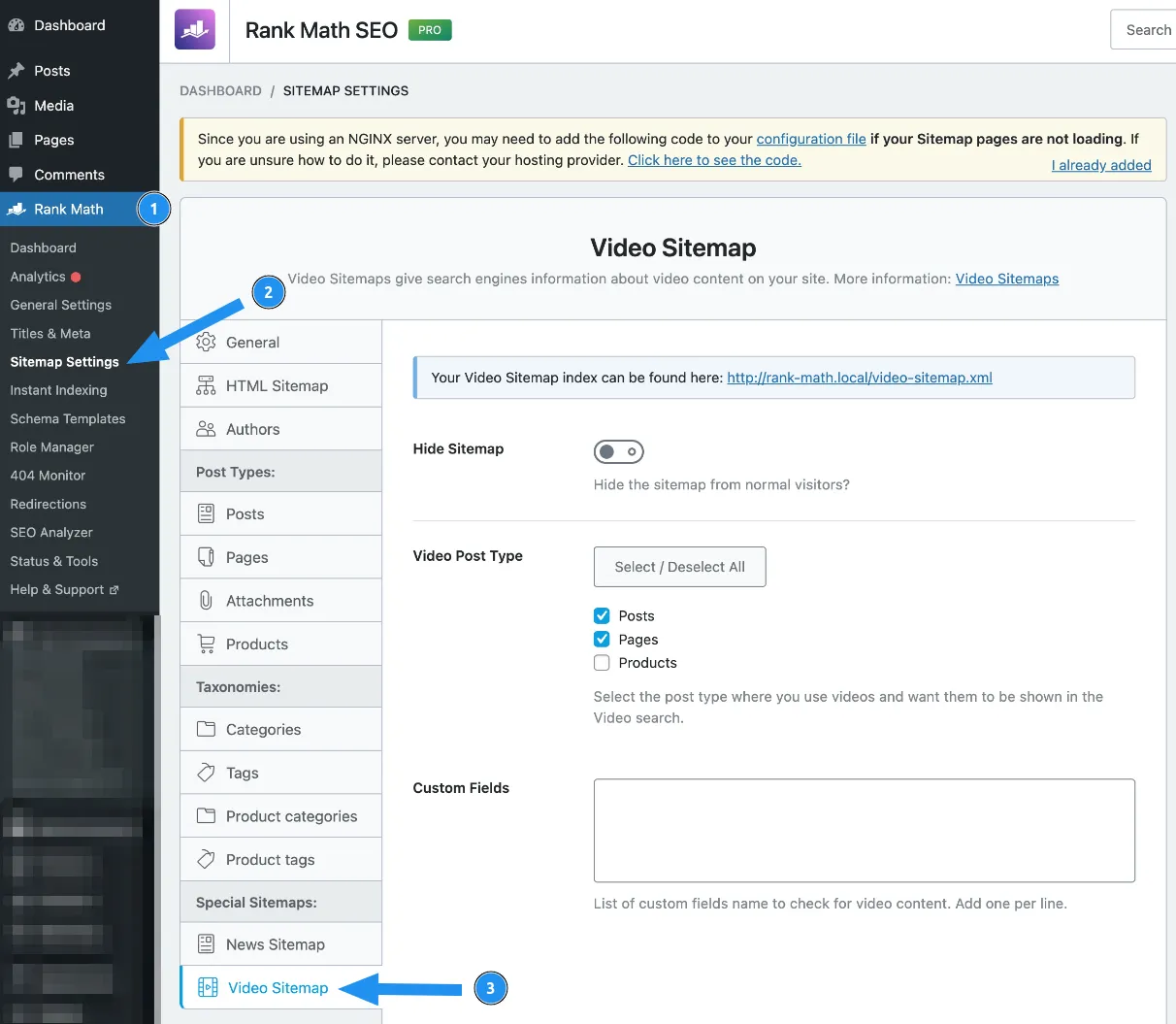This screenshot has width=1176, height=1024.
Task: Open the Categories taxonomy tab
Action: coord(281,729)
